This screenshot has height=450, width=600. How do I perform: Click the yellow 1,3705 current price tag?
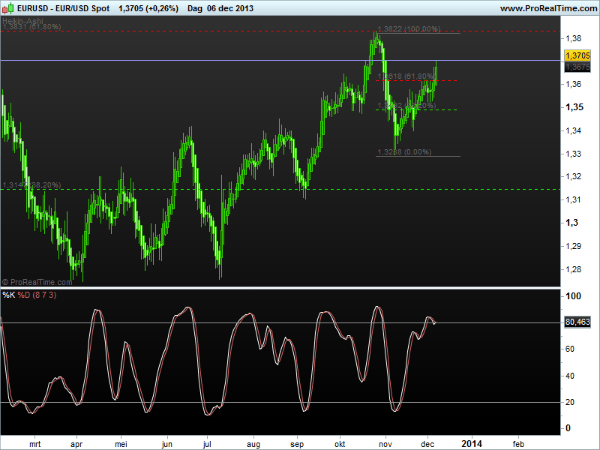click(x=577, y=55)
